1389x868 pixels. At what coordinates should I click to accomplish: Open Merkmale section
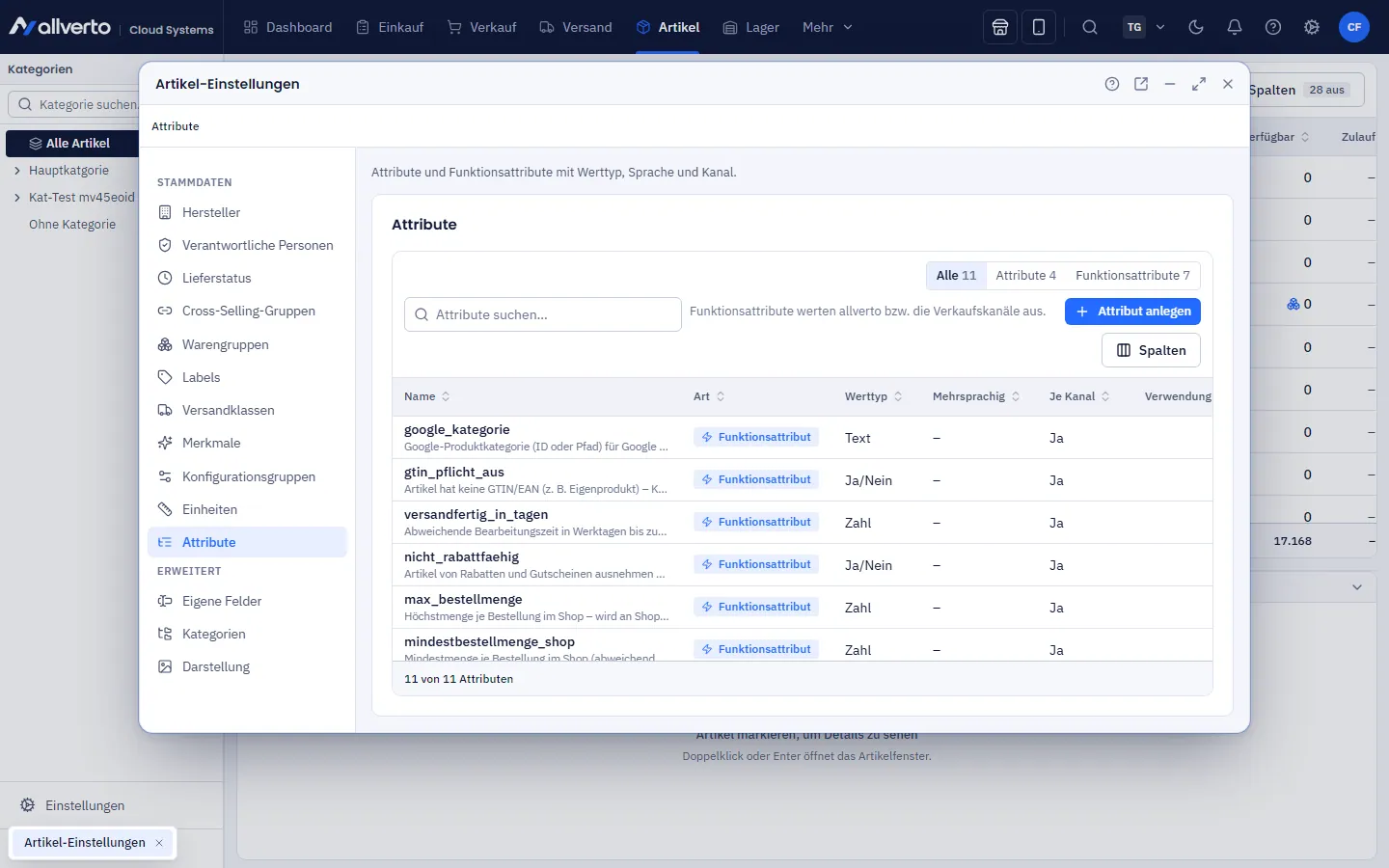click(247, 443)
